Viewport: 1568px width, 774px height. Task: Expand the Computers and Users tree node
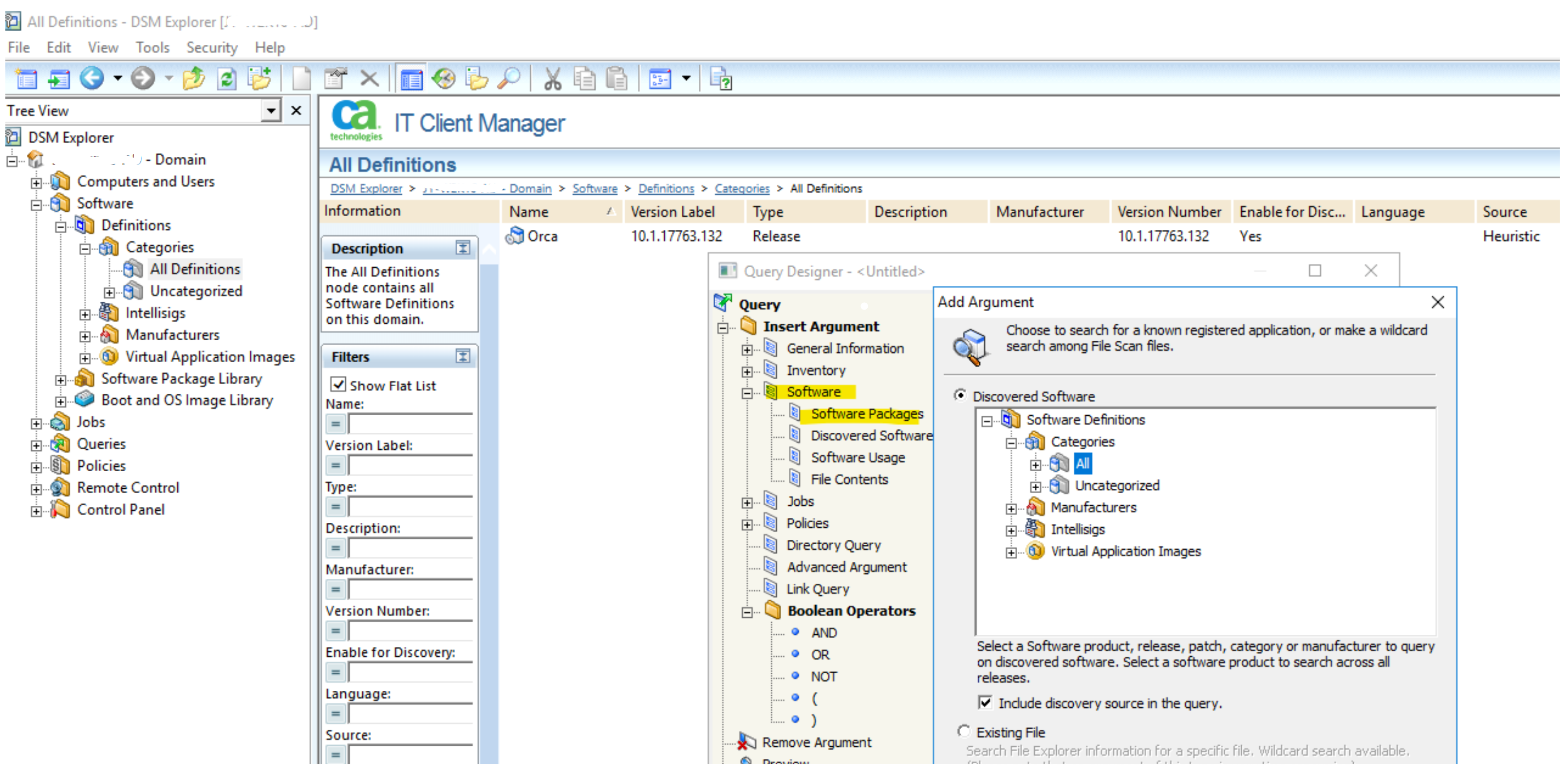[37, 182]
